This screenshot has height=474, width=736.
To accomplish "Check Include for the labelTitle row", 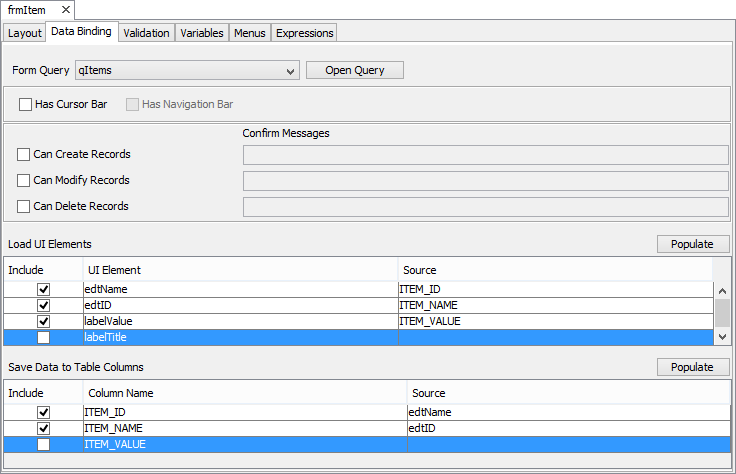I will [43, 338].
